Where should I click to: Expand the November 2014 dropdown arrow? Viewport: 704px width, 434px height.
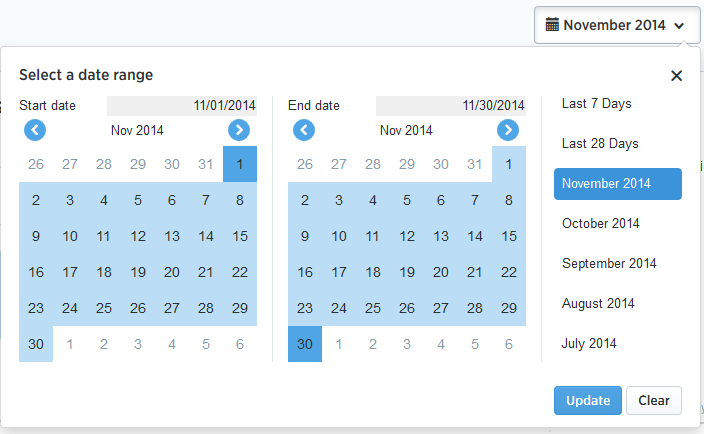[679, 26]
